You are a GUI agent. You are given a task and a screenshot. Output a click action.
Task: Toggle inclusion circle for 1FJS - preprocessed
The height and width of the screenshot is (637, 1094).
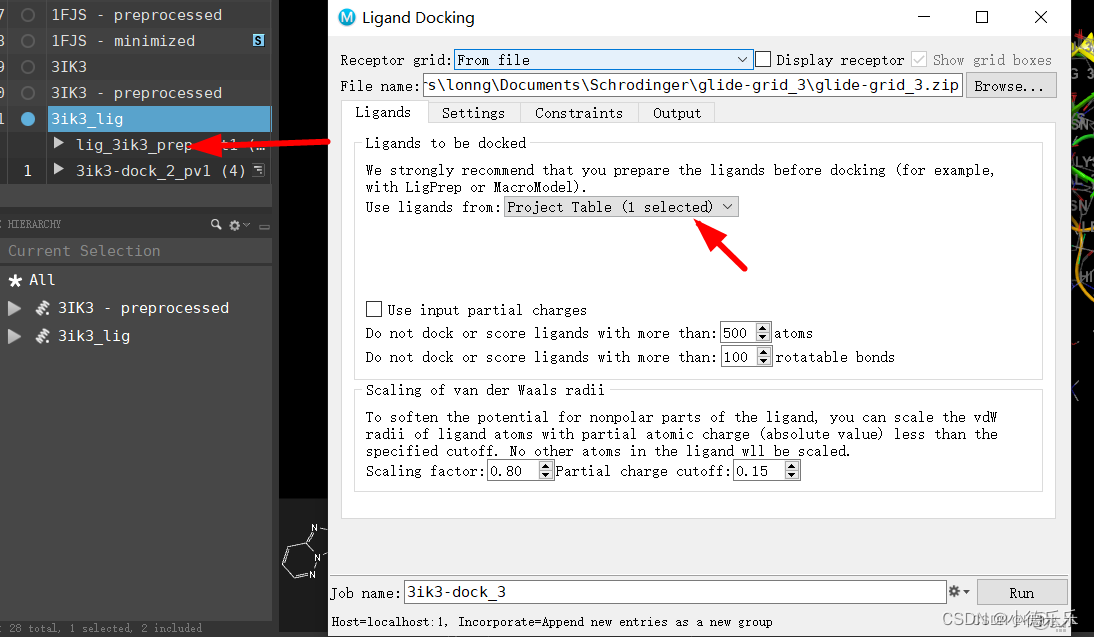point(28,15)
